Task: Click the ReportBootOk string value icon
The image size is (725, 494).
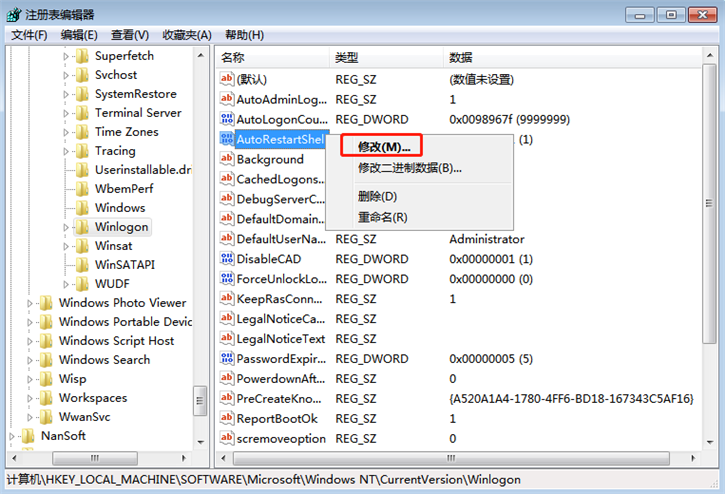Action: (x=226, y=419)
